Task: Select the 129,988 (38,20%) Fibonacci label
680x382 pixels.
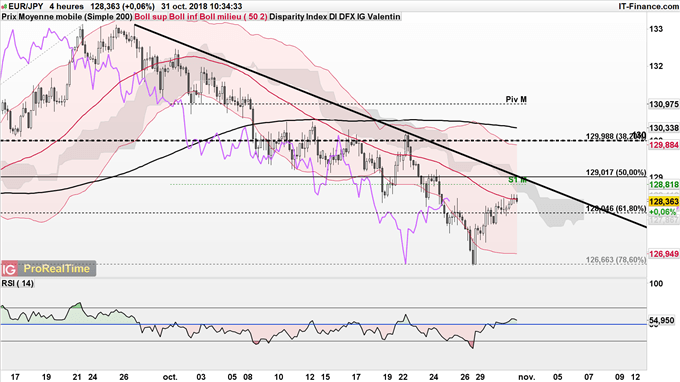Action: pyautogui.click(x=616, y=136)
